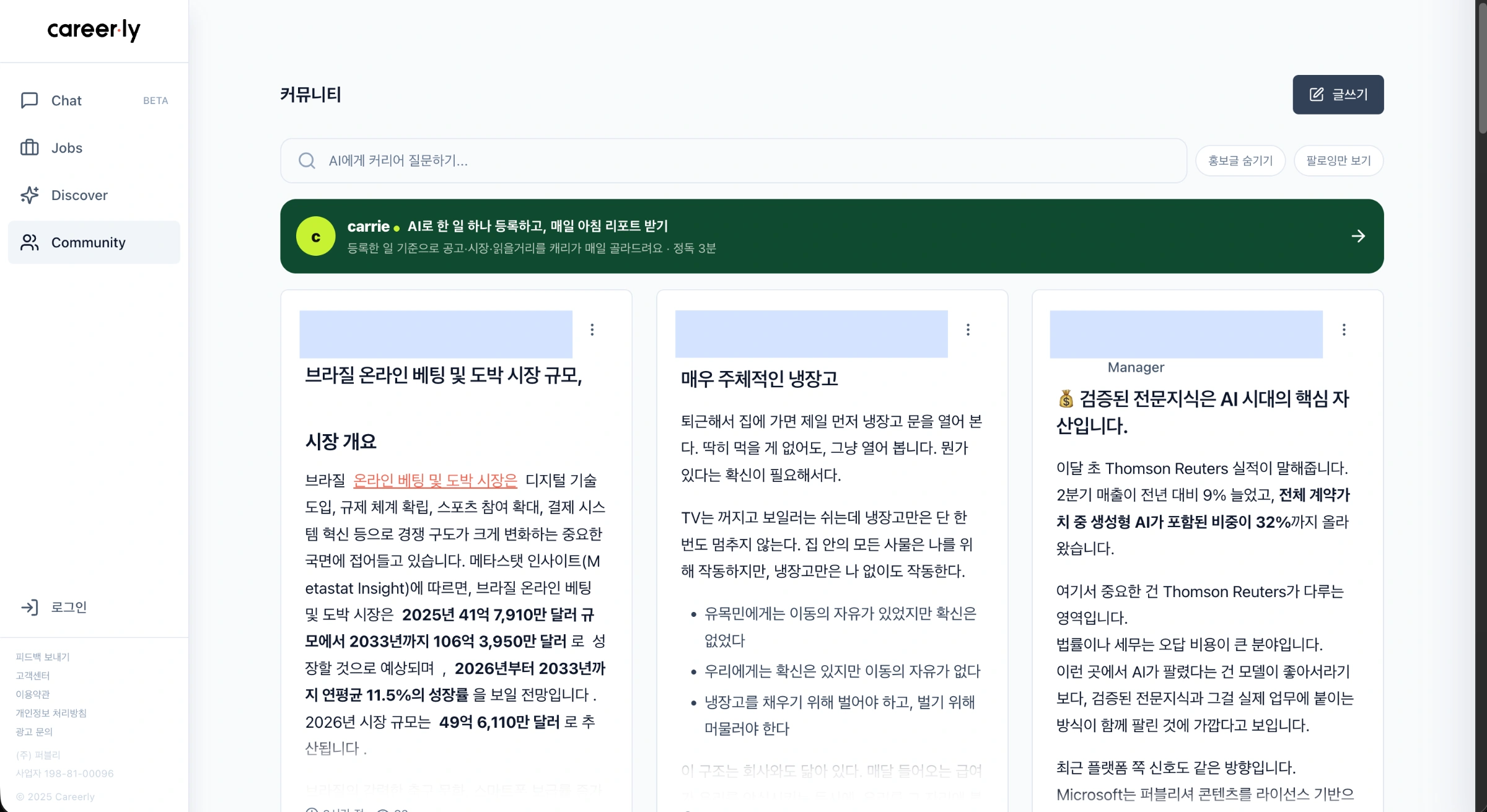
Task: Click the bullet 유목민에게는 이동의 자유가 있었지만
Action: [x=840, y=627]
